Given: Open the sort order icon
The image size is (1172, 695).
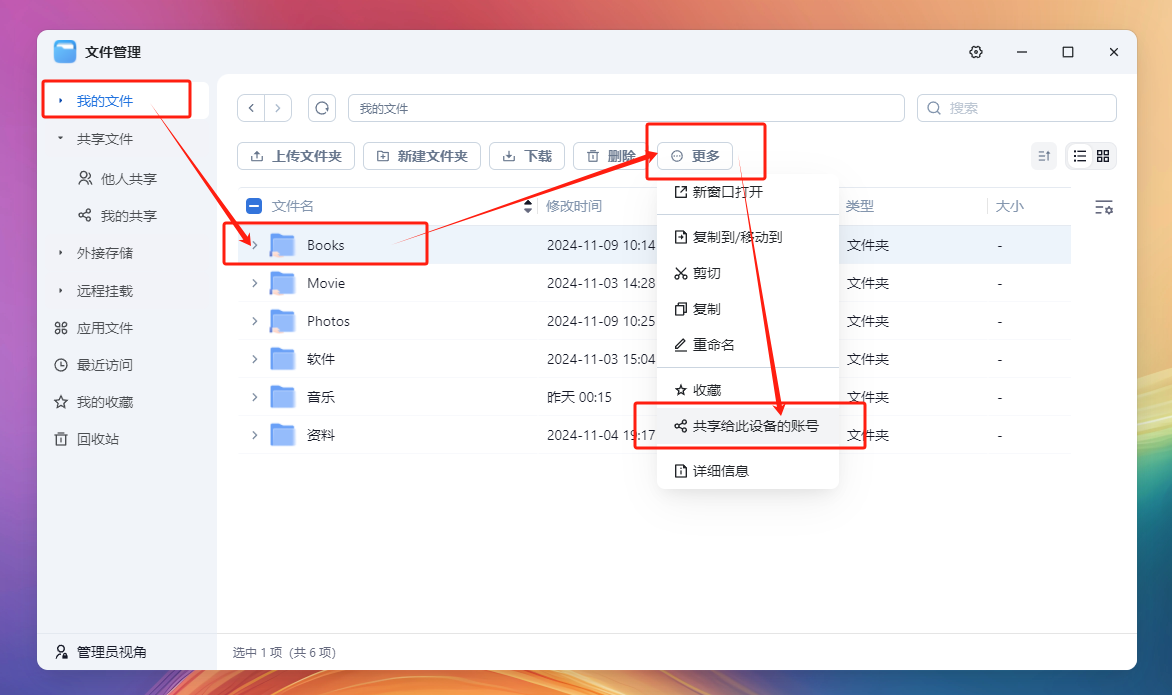Looking at the screenshot, I should [x=1043, y=156].
